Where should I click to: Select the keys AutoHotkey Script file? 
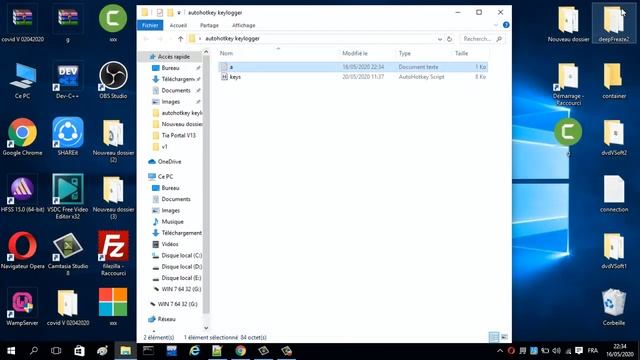tap(353, 77)
